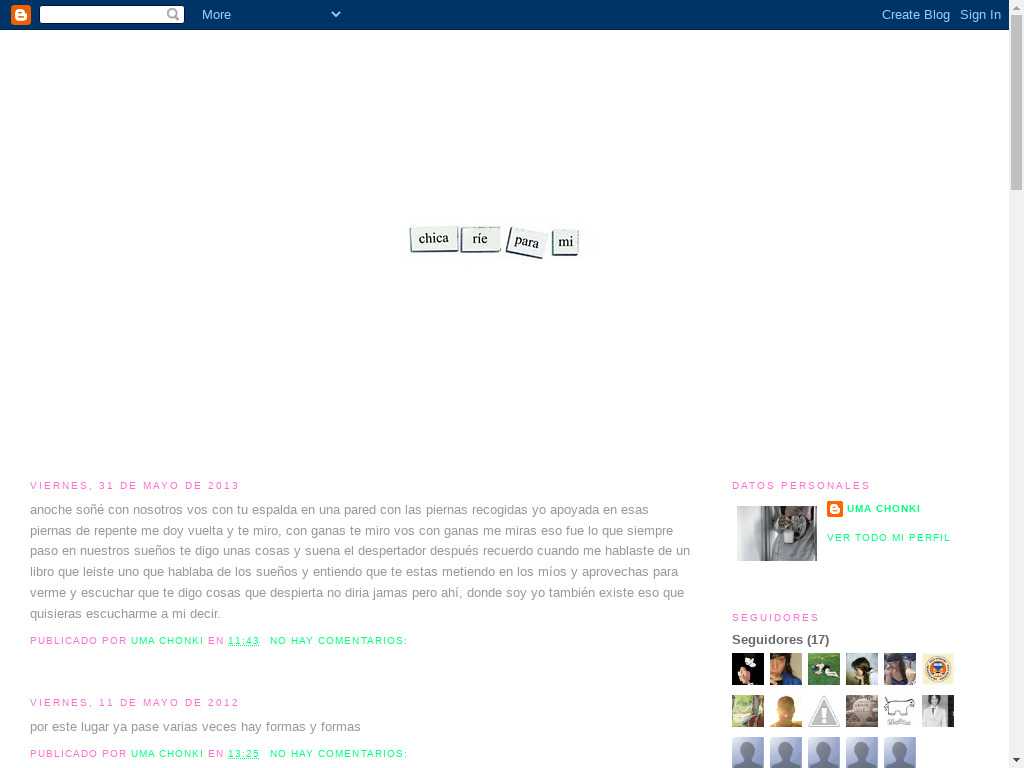This screenshot has height=768, width=1024.
Task: Click the warning triangle follower avatar
Action: coord(824,711)
